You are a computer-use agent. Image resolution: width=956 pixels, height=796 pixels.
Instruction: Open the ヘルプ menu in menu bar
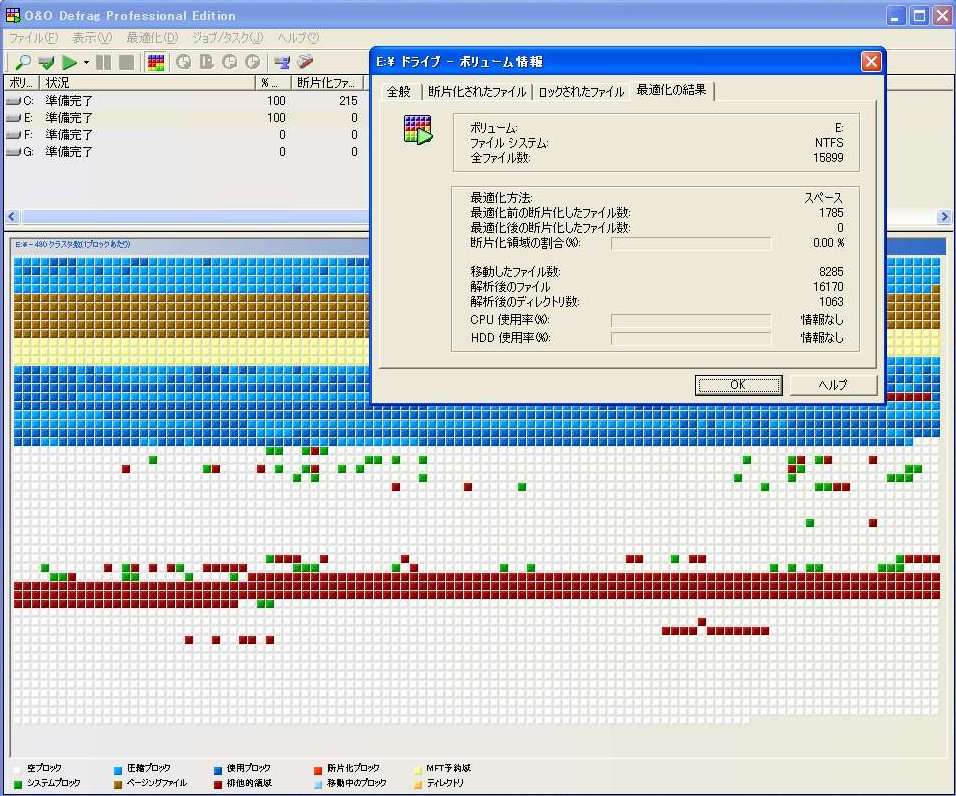point(298,38)
